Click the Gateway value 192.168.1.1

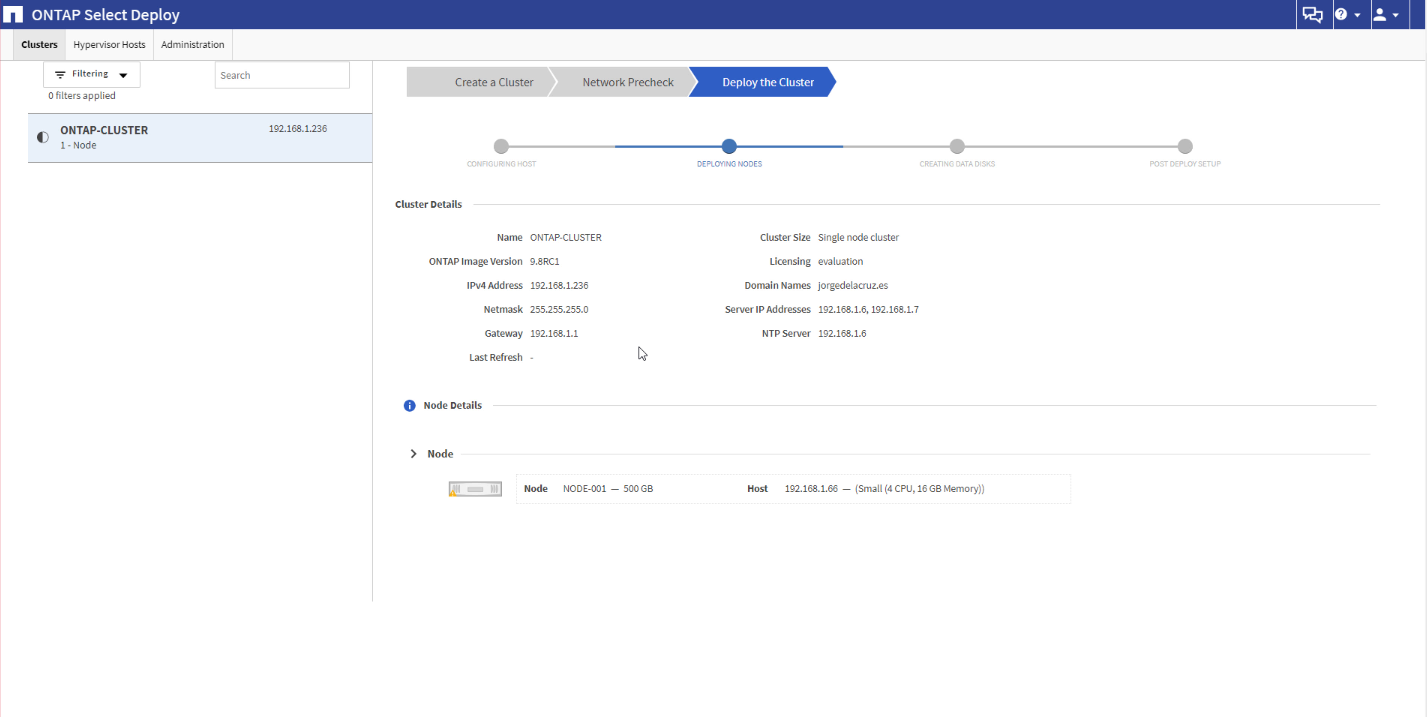point(554,334)
